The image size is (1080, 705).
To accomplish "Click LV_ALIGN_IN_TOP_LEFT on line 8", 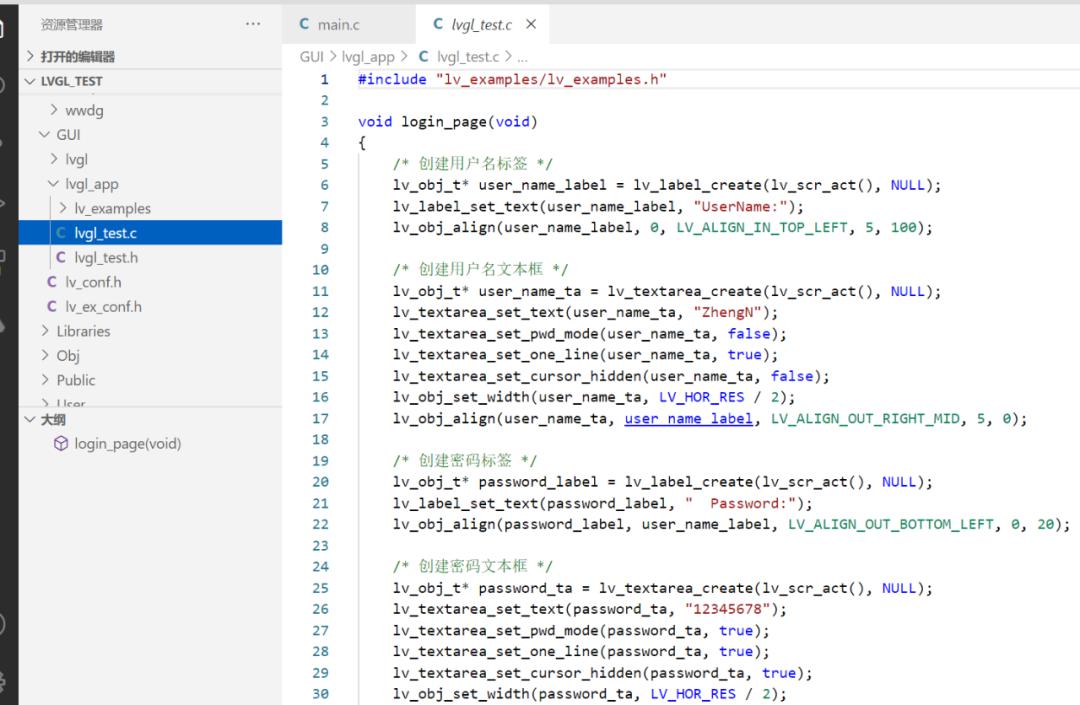I will tap(762, 228).
